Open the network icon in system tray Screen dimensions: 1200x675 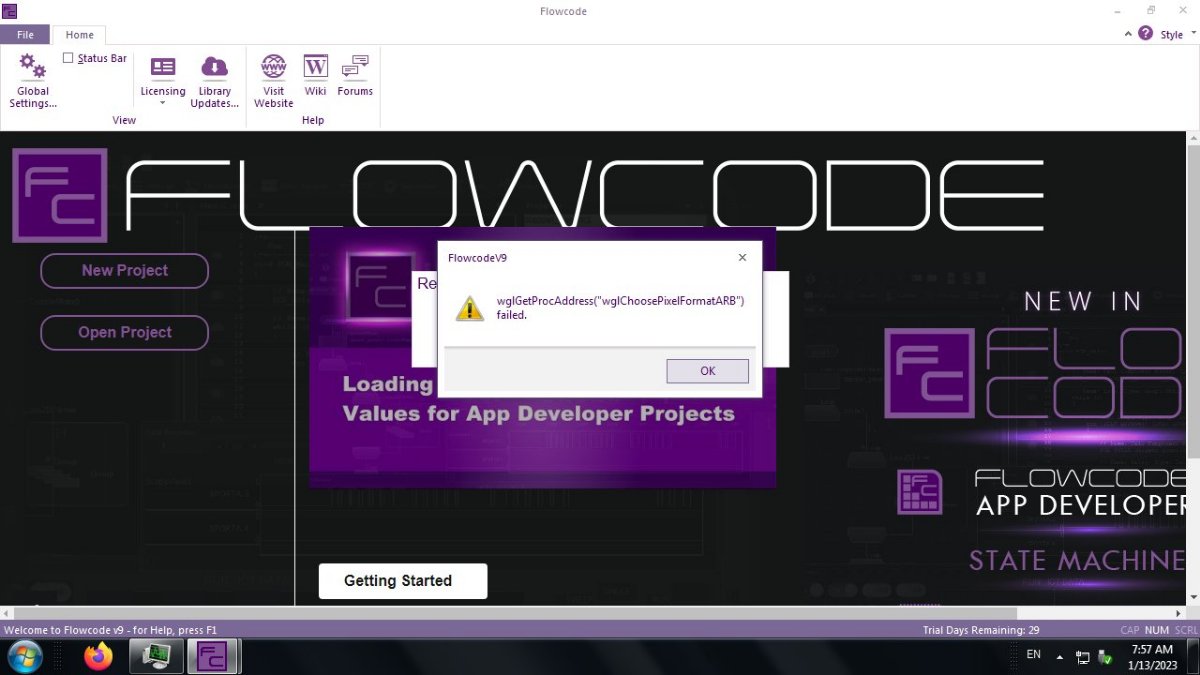1083,657
